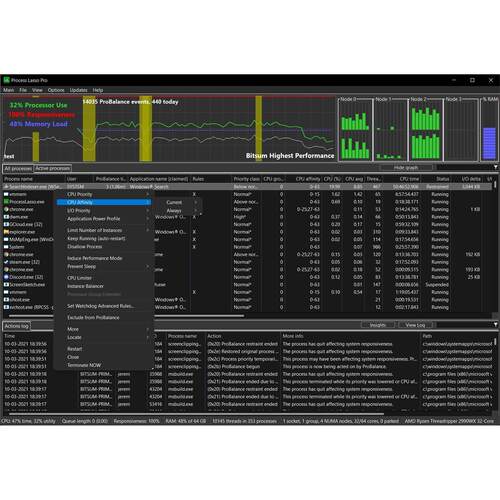Click the View Log button
The width and height of the screenshot is (500, 500).
point(415,325)
